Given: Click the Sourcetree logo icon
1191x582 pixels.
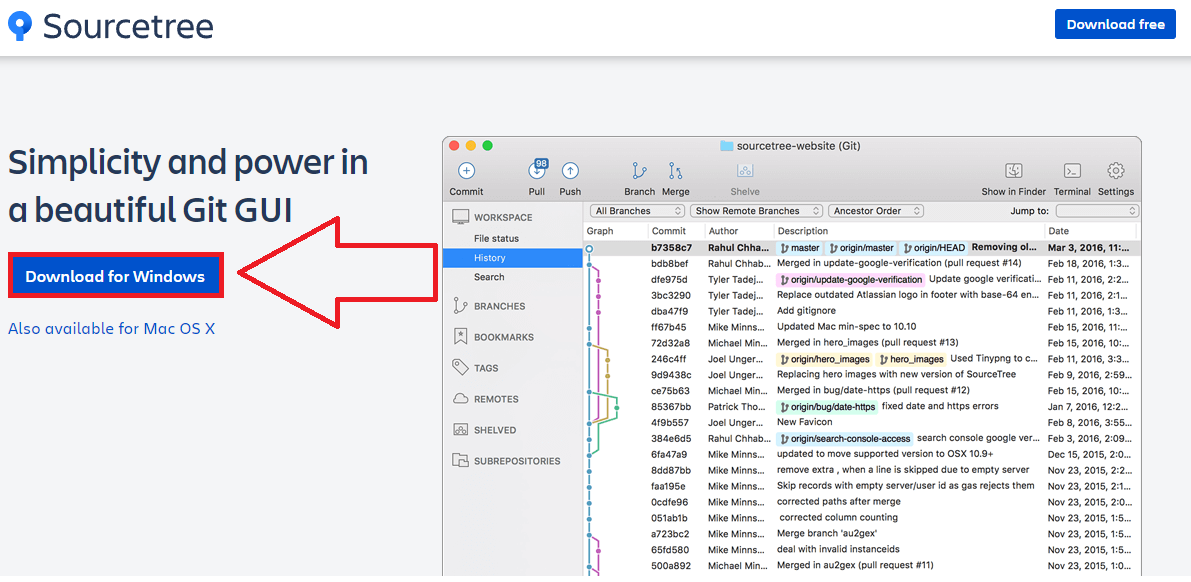Looking at the screenshot, I should tap(21, 26).
